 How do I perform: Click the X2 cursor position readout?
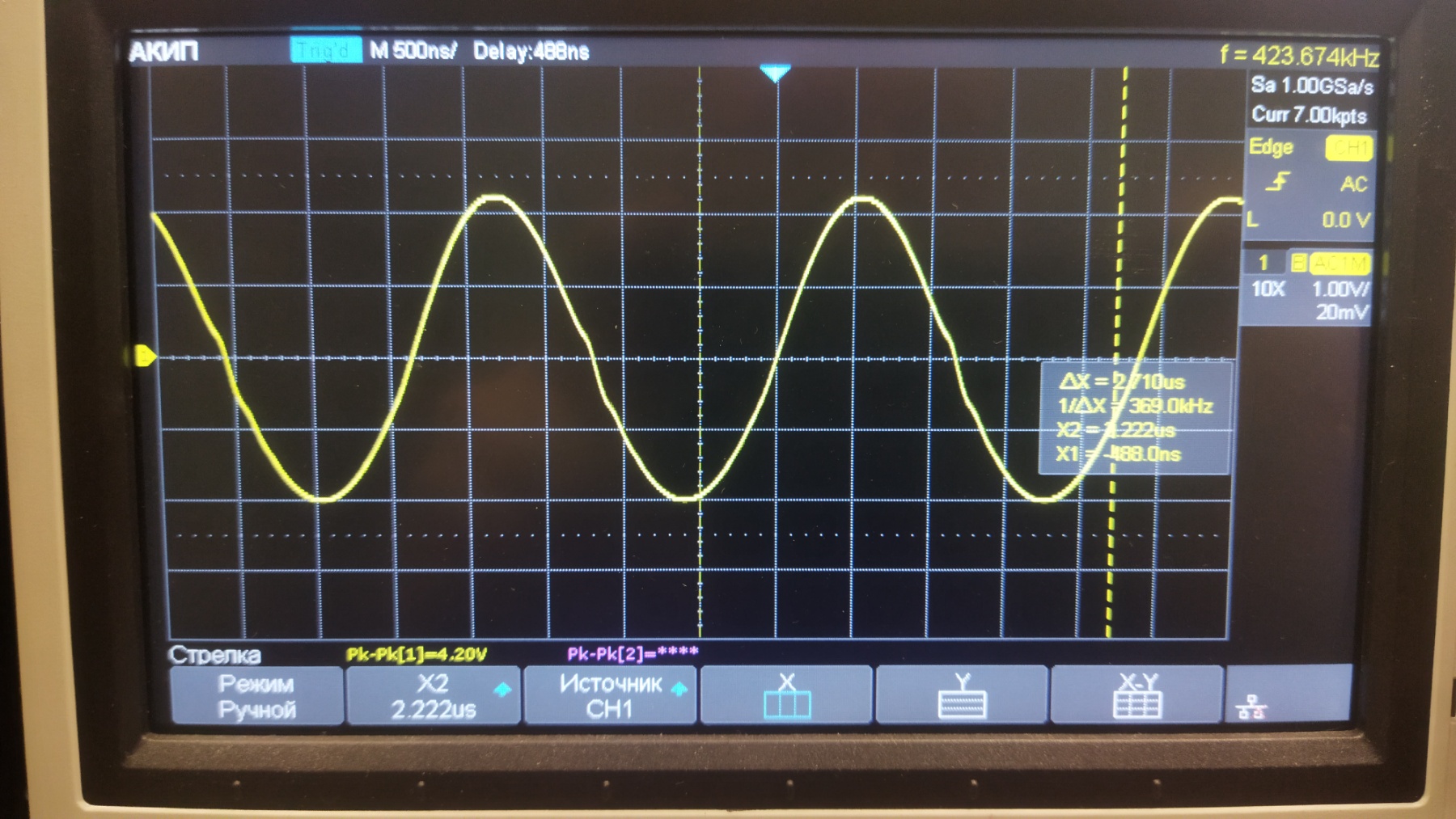(x=1115, y=430)
